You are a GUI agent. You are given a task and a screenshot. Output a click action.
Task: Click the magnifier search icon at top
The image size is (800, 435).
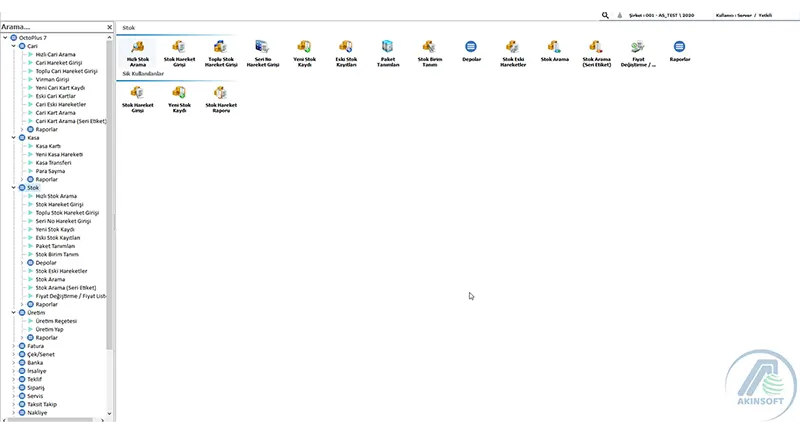(605, 16)
